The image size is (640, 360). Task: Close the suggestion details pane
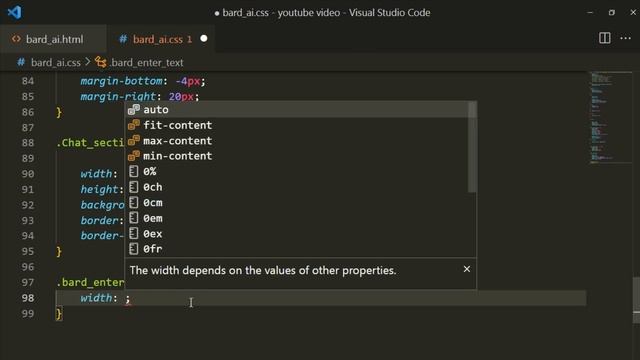point(467,269)
